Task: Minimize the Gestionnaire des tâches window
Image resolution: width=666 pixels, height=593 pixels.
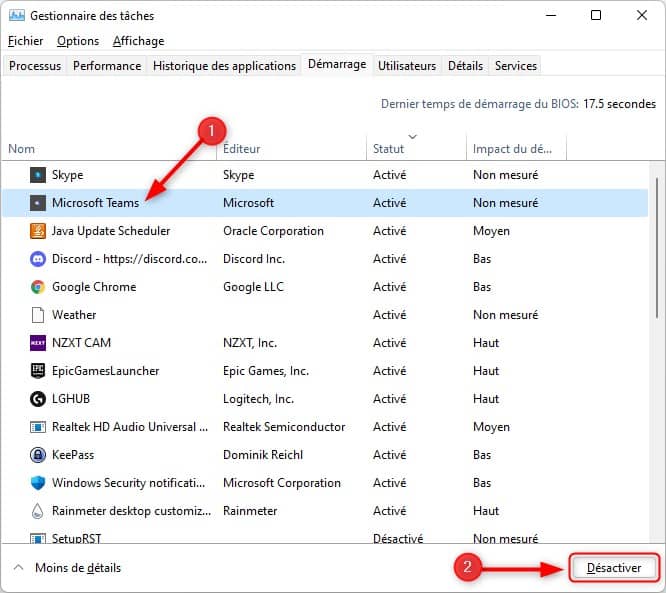Action: pos(551,16)
